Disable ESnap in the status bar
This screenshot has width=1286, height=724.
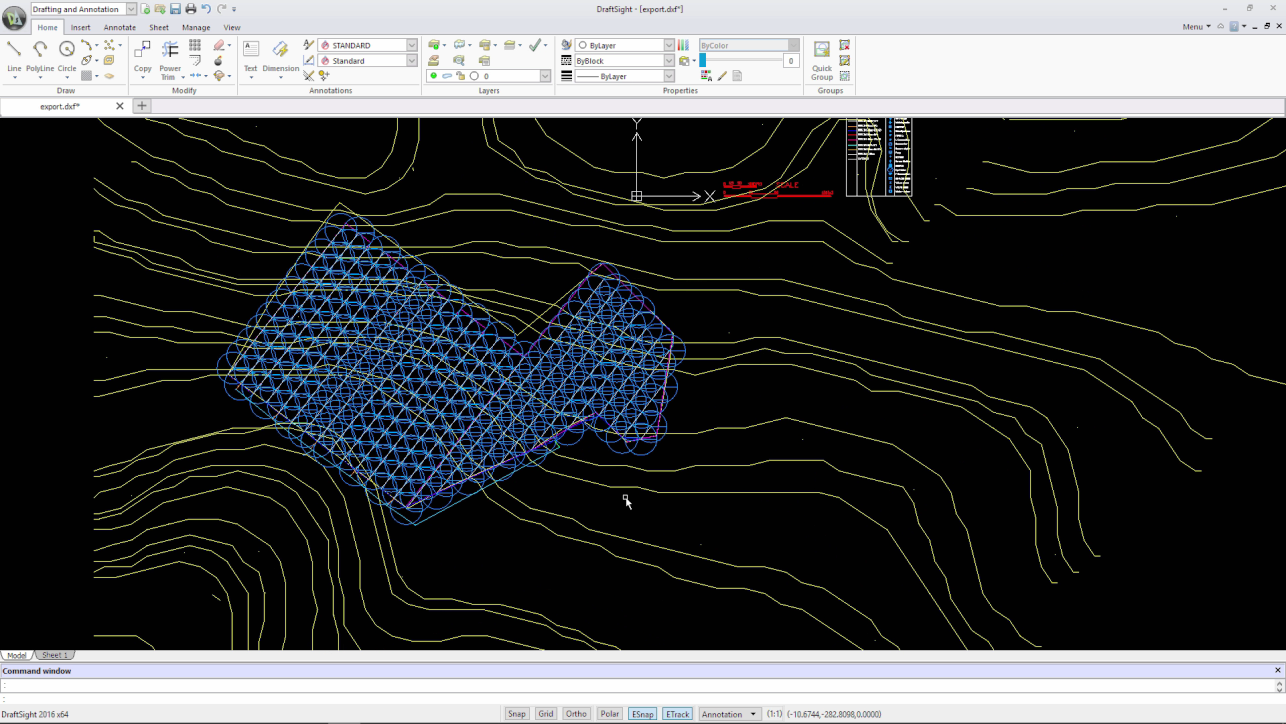(642, 714)
